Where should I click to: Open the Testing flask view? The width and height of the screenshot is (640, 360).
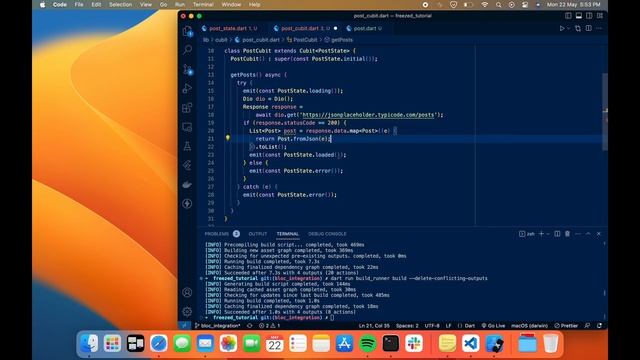pyautogui.click(x=187, y=146)
